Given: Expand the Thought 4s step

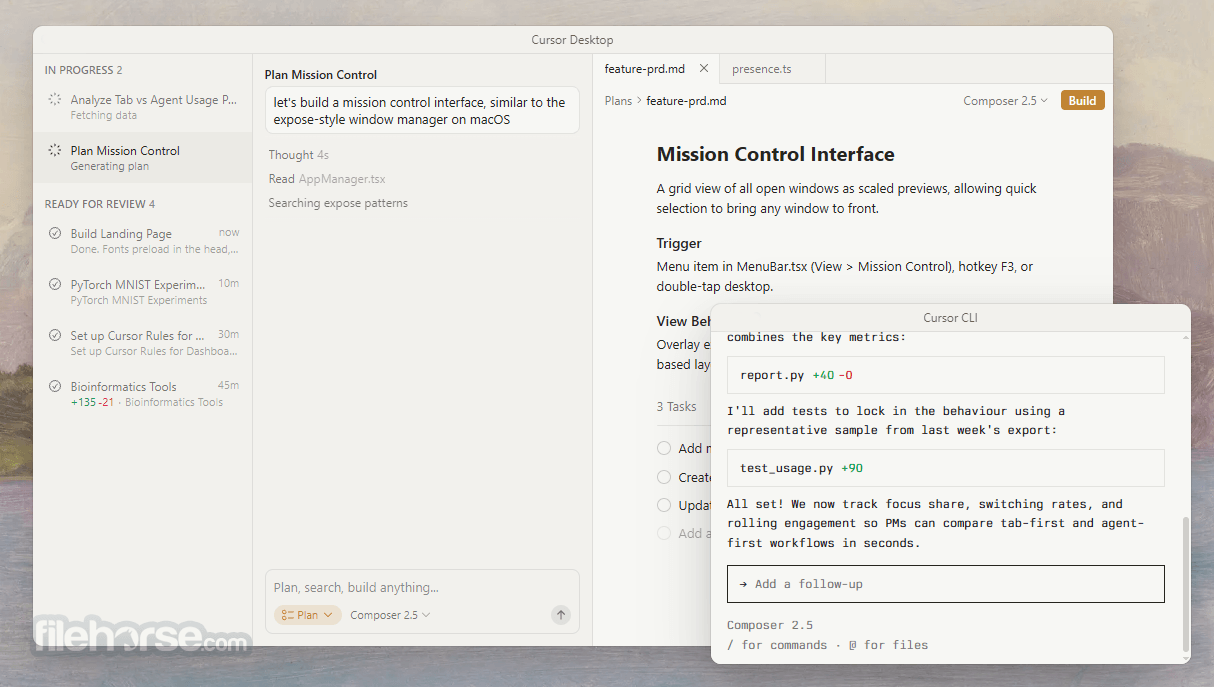Looking at the screenshot, I should click(298, 155).
